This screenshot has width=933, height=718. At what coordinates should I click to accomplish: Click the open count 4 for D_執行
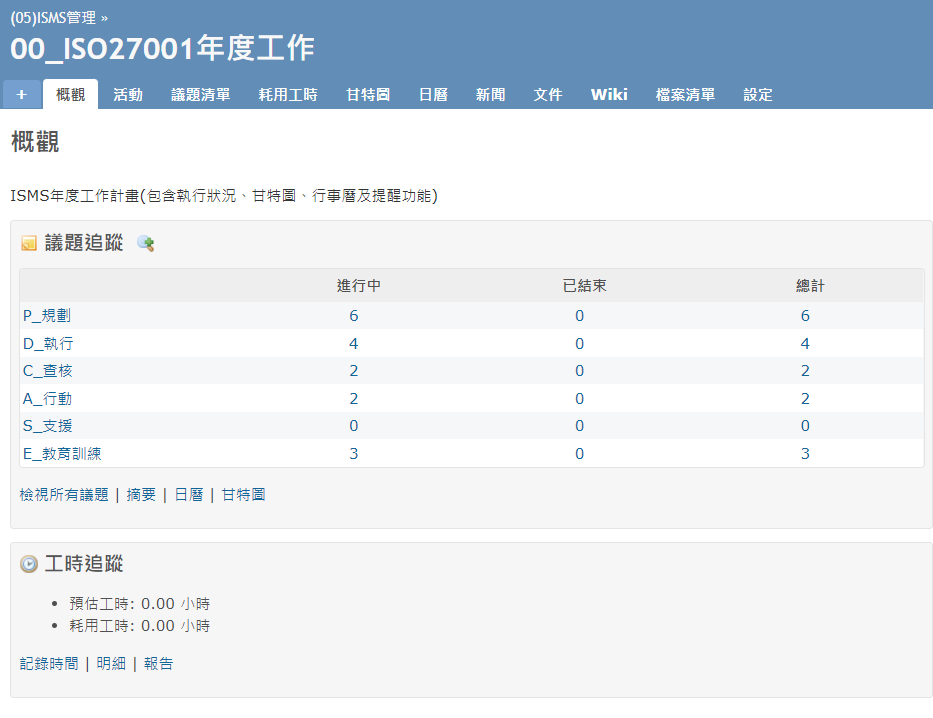[x=353, y=344]
